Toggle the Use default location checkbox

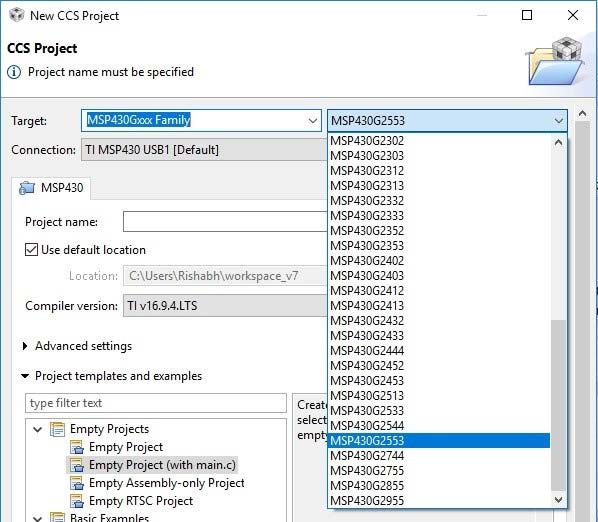(31, 250)
